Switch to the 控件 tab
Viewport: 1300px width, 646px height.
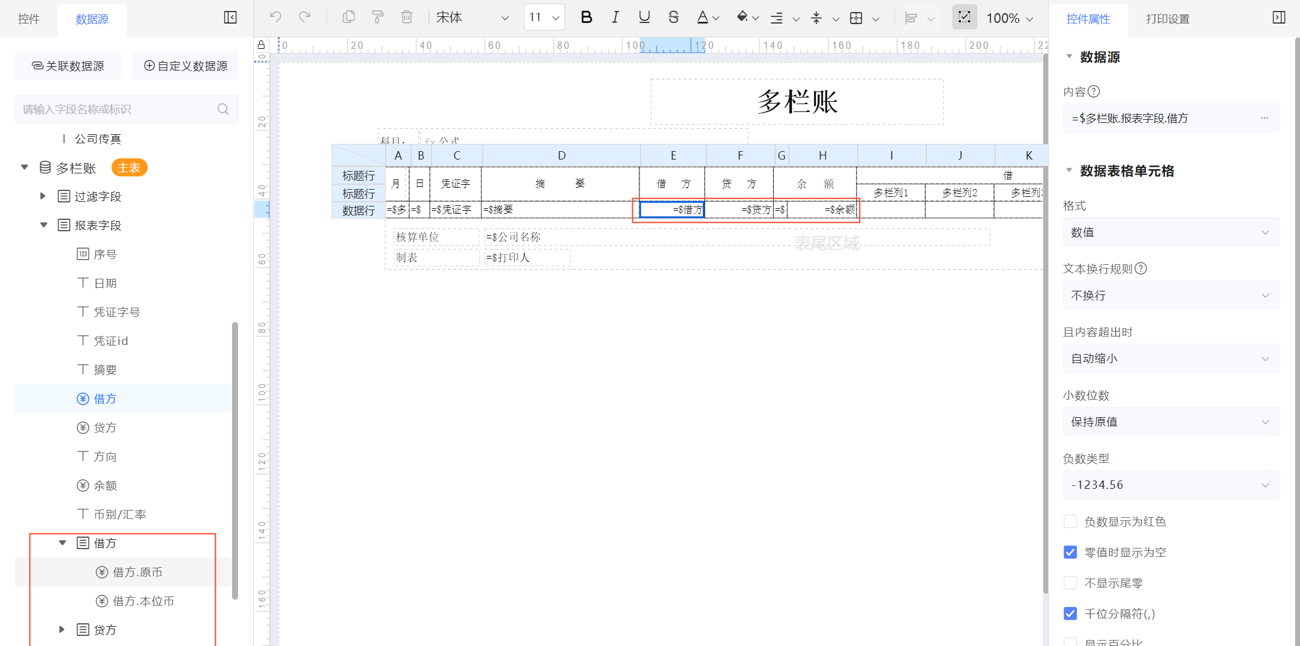[x=29, y=19]
